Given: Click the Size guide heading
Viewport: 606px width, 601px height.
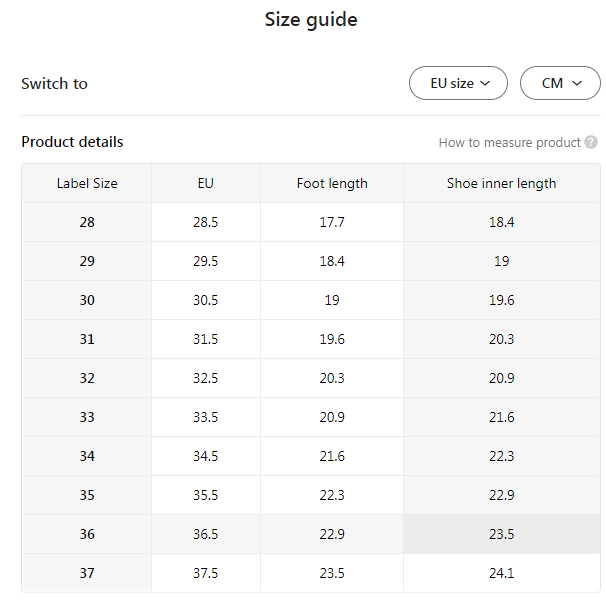Looking at the screenshot, I should 311,19.
